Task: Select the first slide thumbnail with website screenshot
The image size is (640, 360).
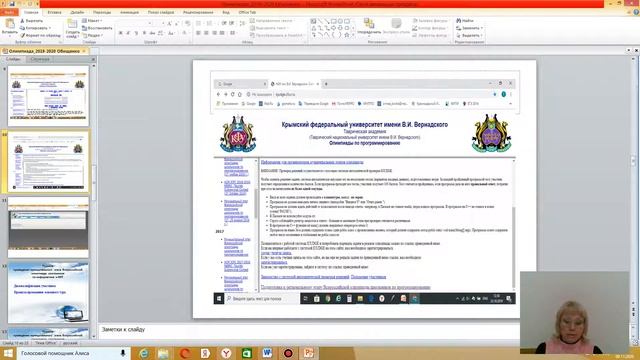Action: (48, 96)
